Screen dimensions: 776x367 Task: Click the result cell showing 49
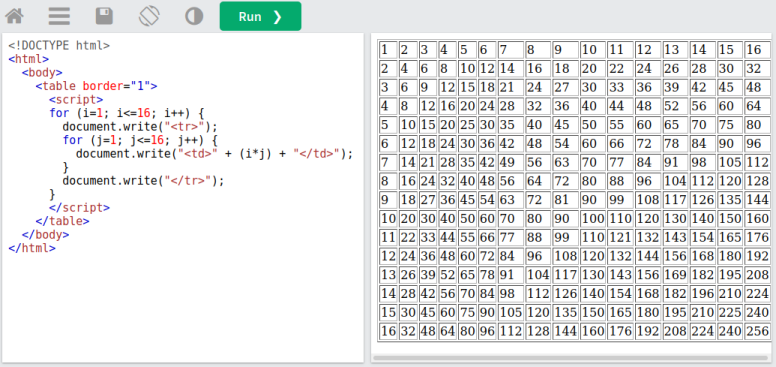(511, 162)
